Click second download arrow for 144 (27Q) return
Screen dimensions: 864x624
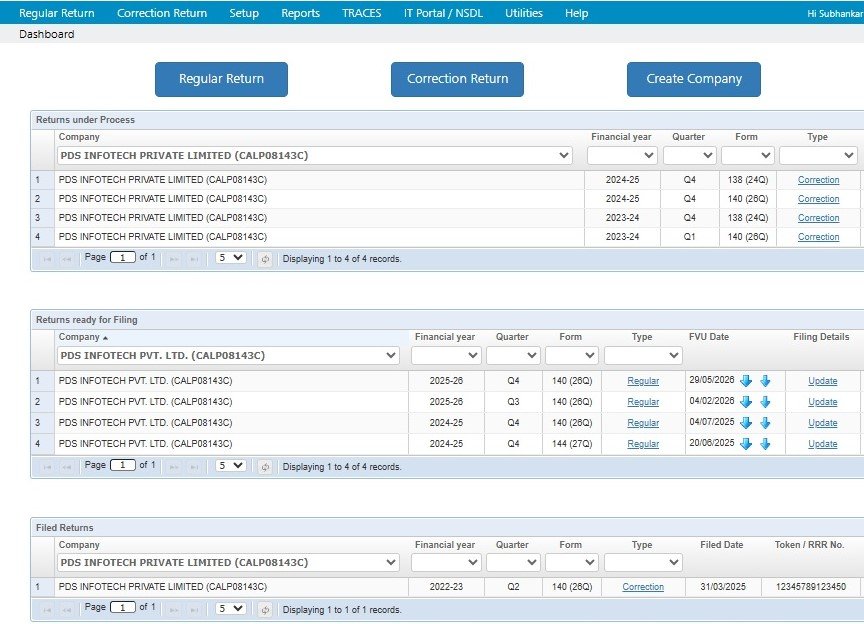(x=765, y=444)
